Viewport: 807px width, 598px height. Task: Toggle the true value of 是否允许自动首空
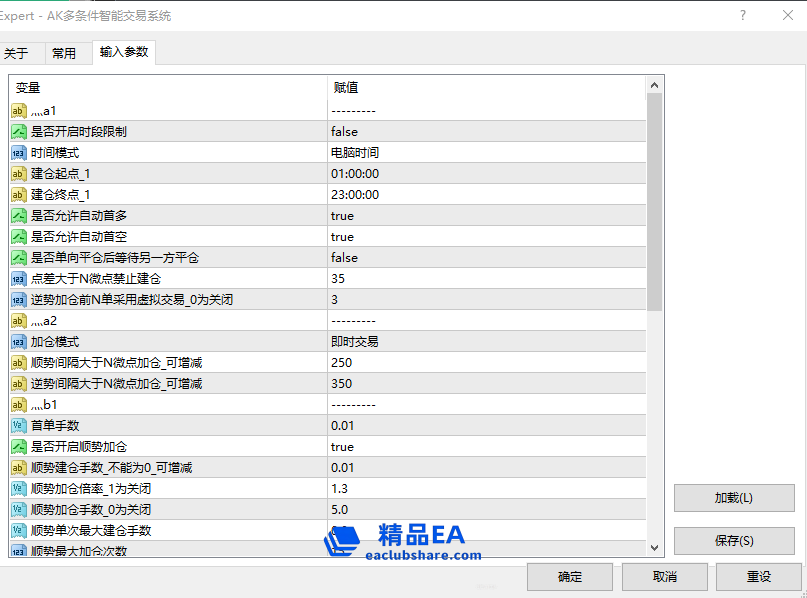pos(343,237)
